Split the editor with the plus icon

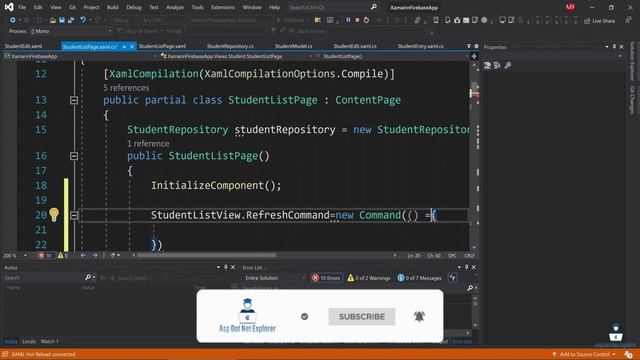474,56
